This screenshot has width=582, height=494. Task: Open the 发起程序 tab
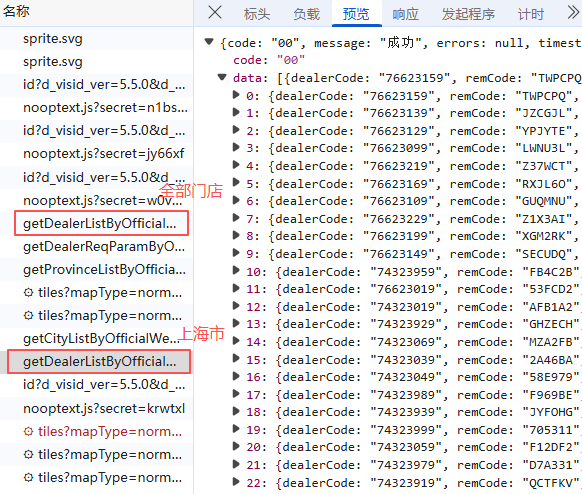(468, 14)
